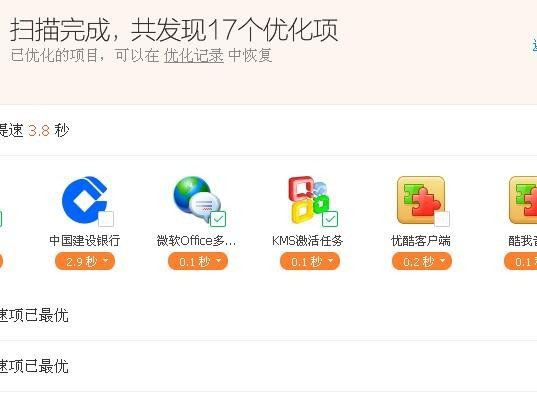Viewport: 537px width, 405px height.
Task: Check the 优酷客户端 checkbox
Action: click(442, 219)
